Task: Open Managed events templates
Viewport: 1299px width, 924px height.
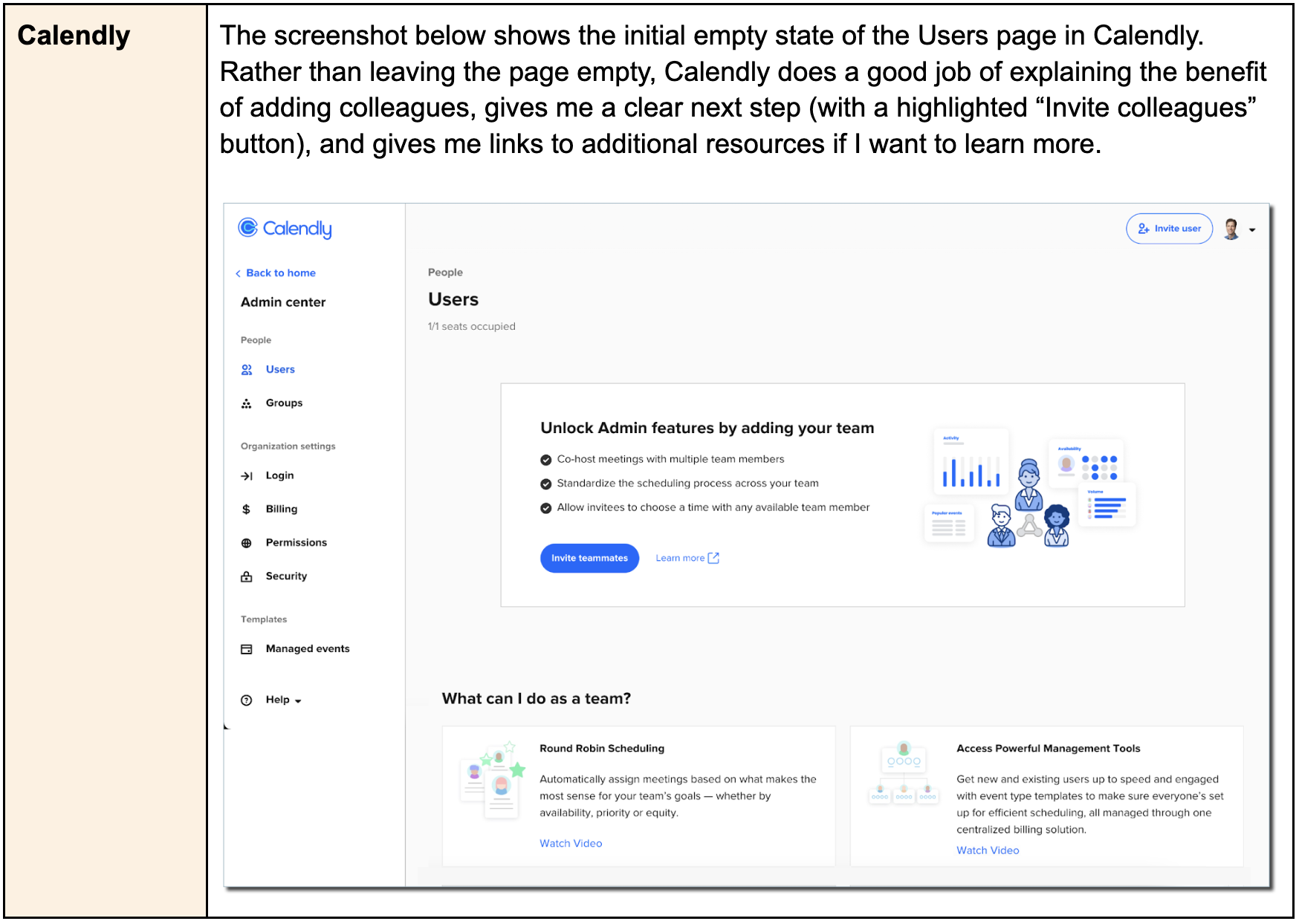Action: 308,649
